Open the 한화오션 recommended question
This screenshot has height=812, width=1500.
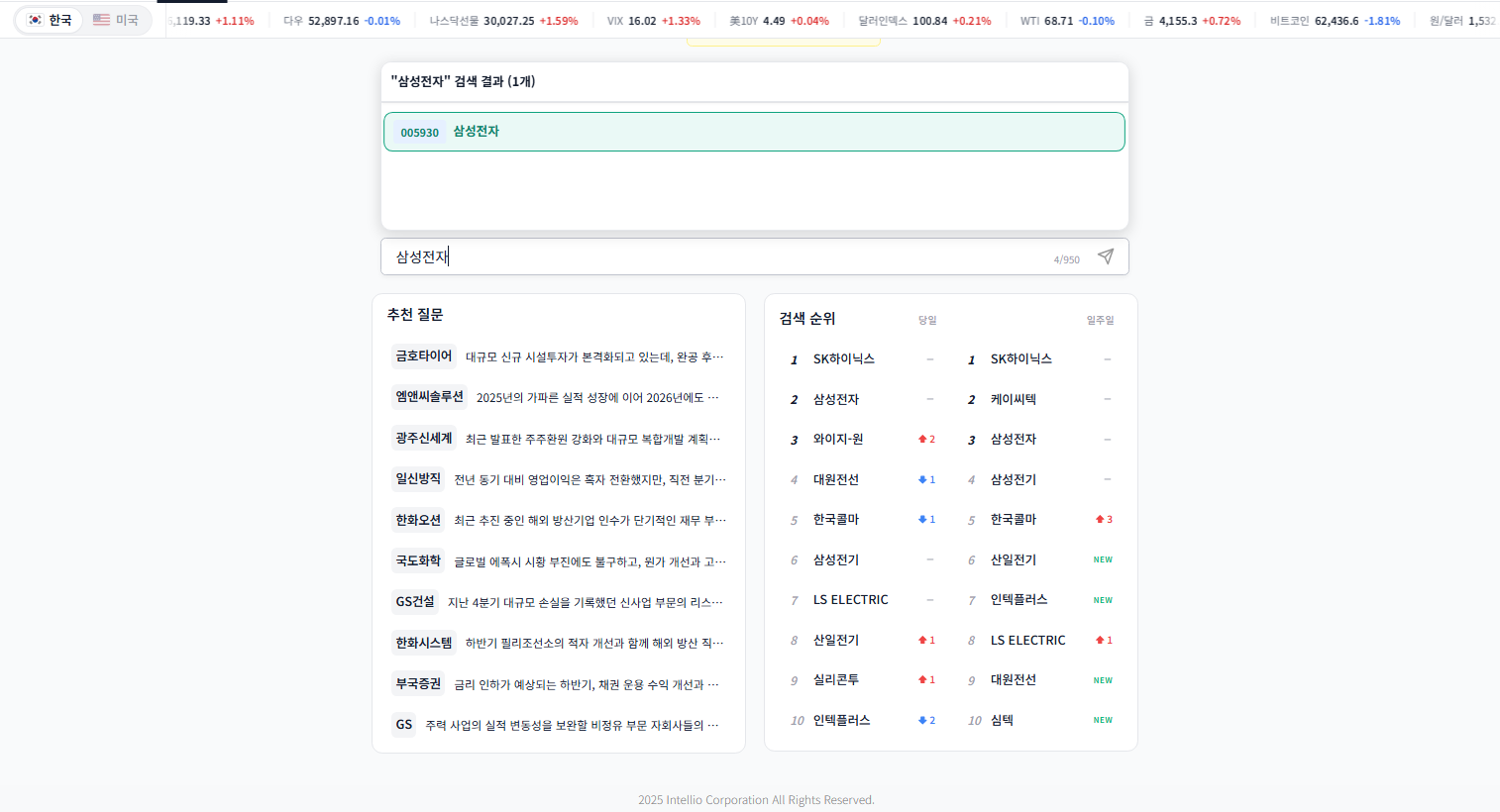coord(559,520)
